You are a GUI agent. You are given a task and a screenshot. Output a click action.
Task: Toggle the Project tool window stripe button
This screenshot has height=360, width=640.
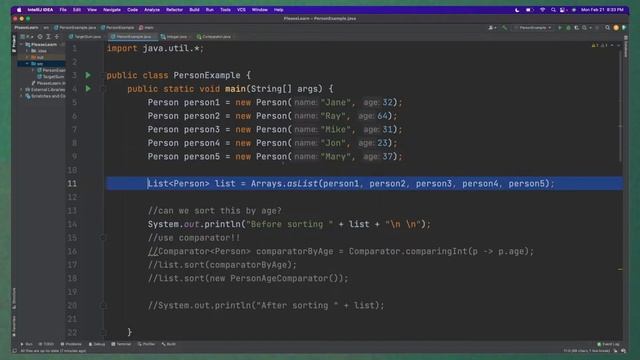(14, 43)
